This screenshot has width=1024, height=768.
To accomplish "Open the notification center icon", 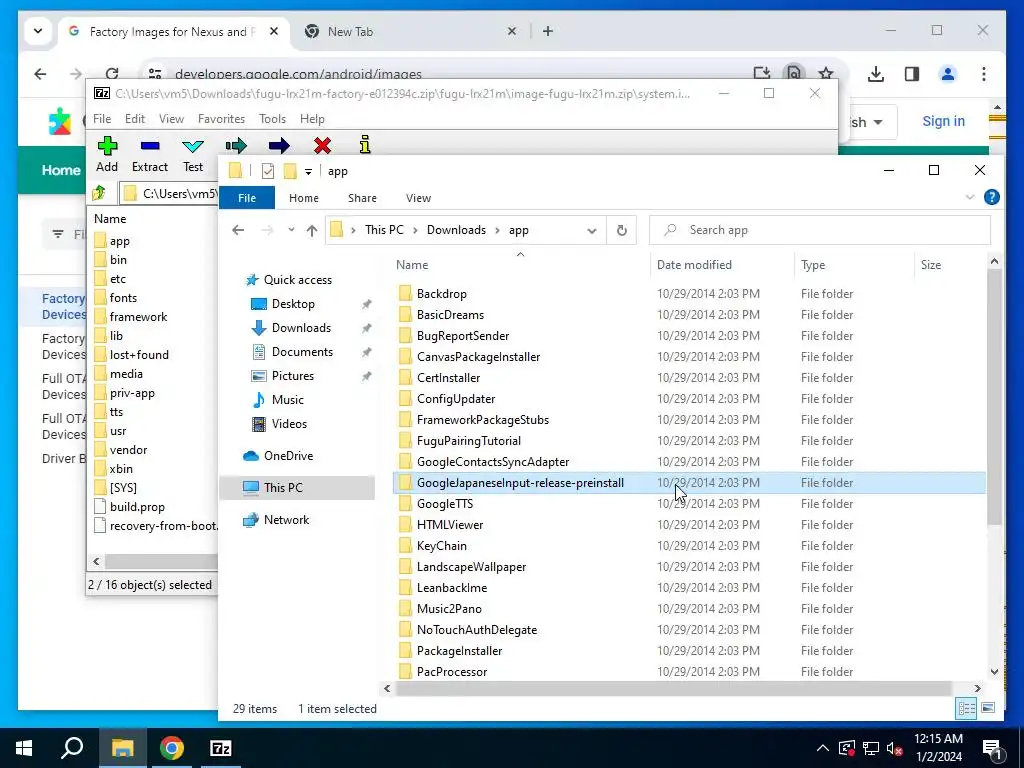I will [992, 748].
